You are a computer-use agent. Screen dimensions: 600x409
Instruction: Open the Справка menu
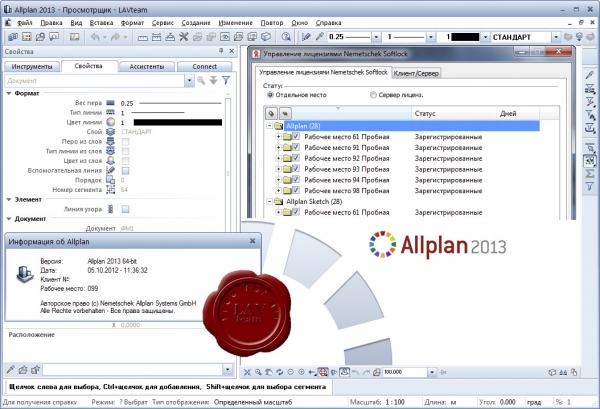328,23
